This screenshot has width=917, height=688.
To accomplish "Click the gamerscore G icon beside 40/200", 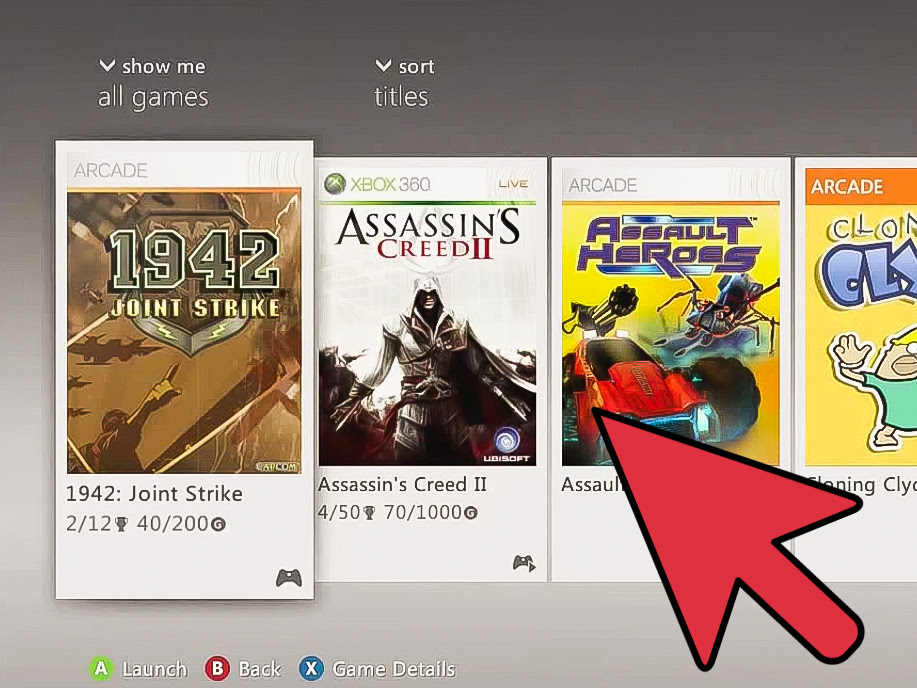I will (x=218, y=525).
